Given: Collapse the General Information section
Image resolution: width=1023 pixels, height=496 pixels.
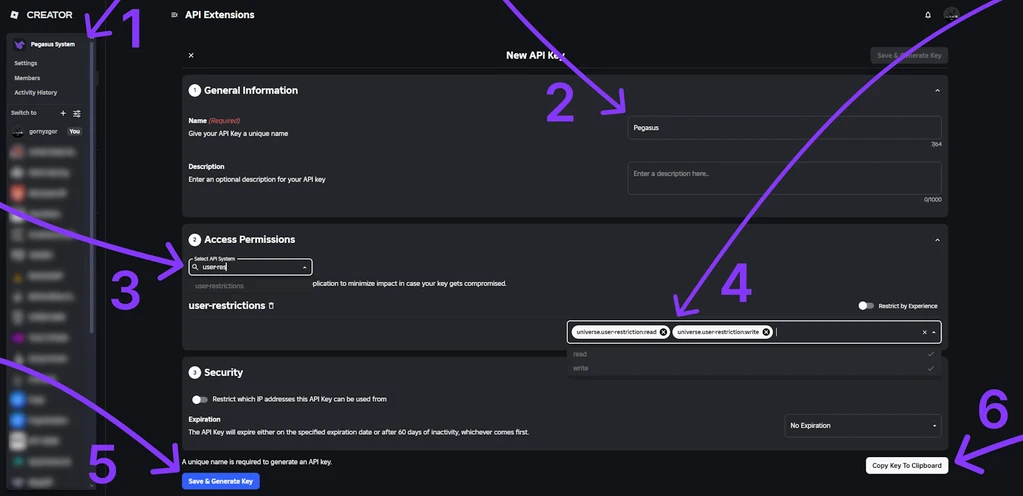Looking at the screenshot, I should click(937, 90).
